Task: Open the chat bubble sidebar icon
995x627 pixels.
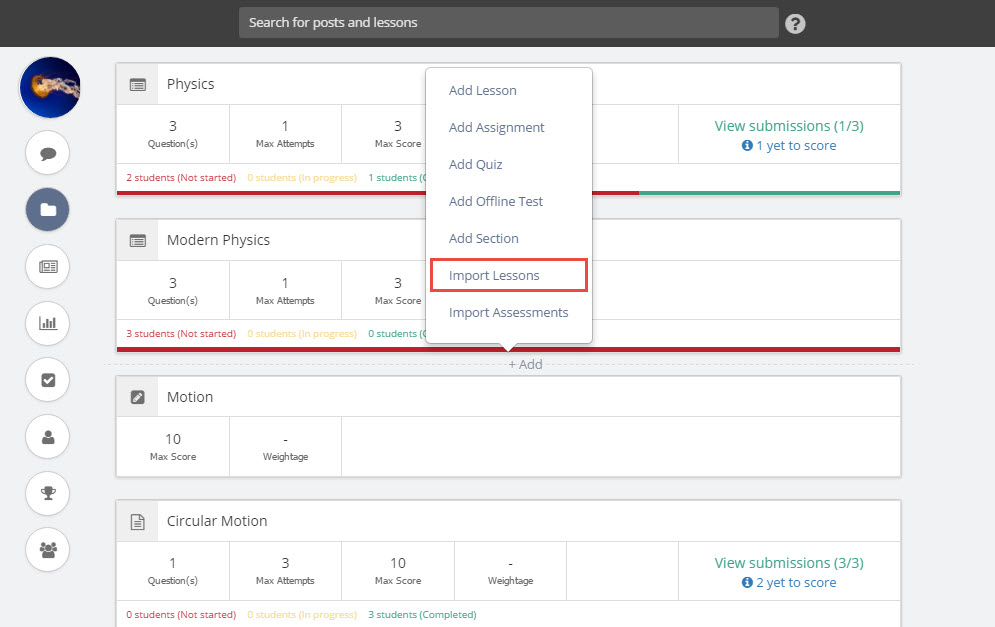Action: click(48, 153)
